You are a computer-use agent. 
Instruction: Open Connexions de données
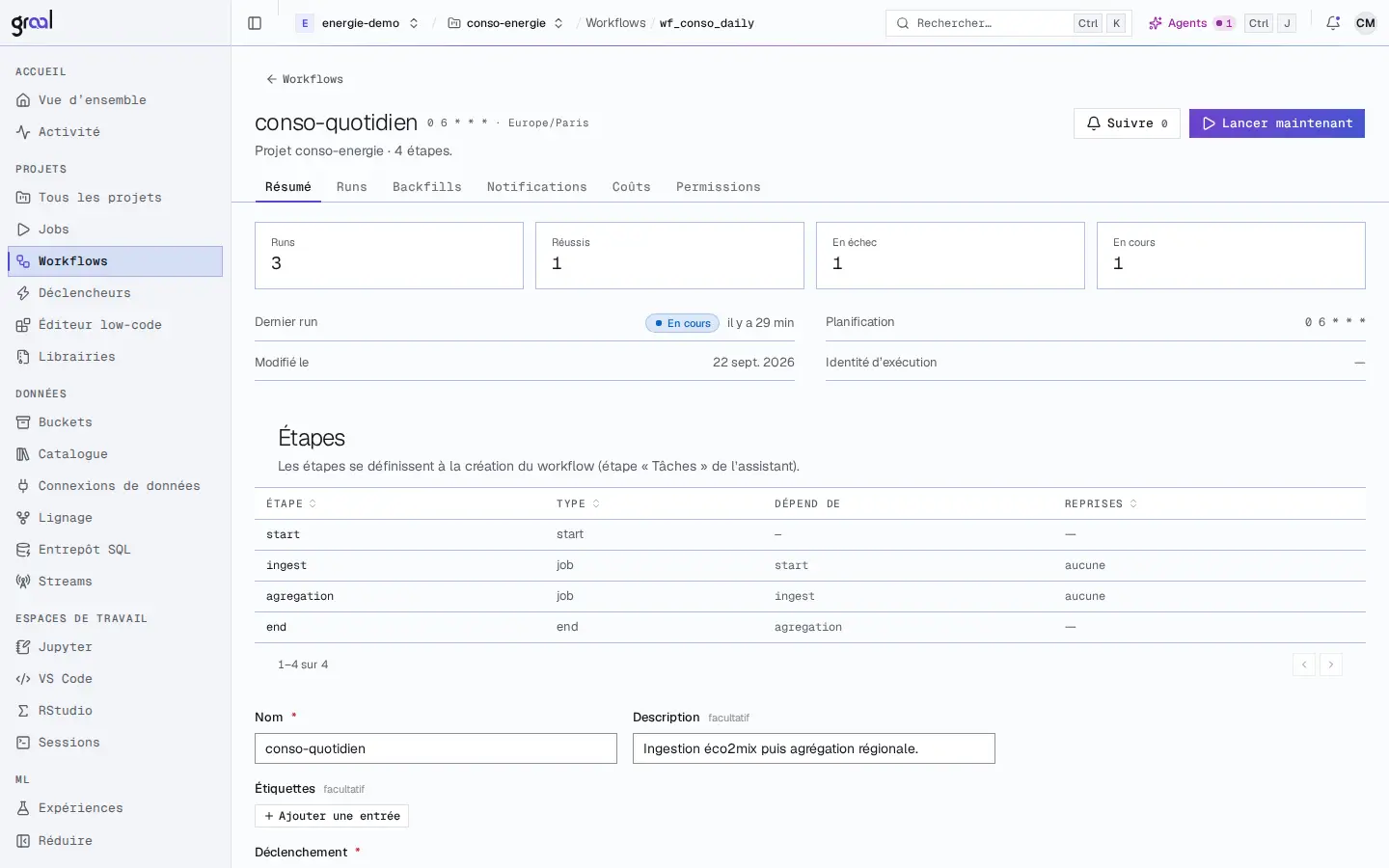(115, 486)
